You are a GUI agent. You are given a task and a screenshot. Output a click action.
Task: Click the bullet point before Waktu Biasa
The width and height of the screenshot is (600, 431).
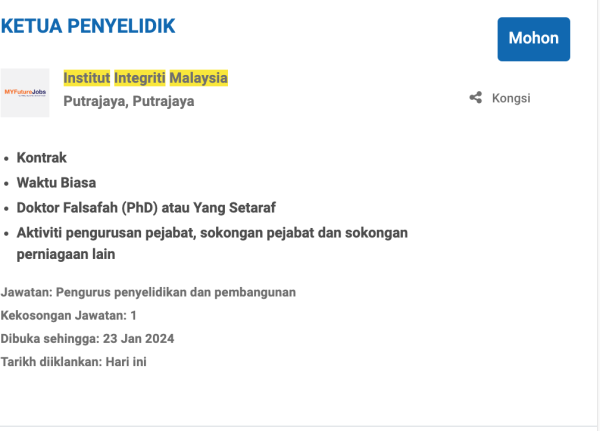[x=8, y=183]
